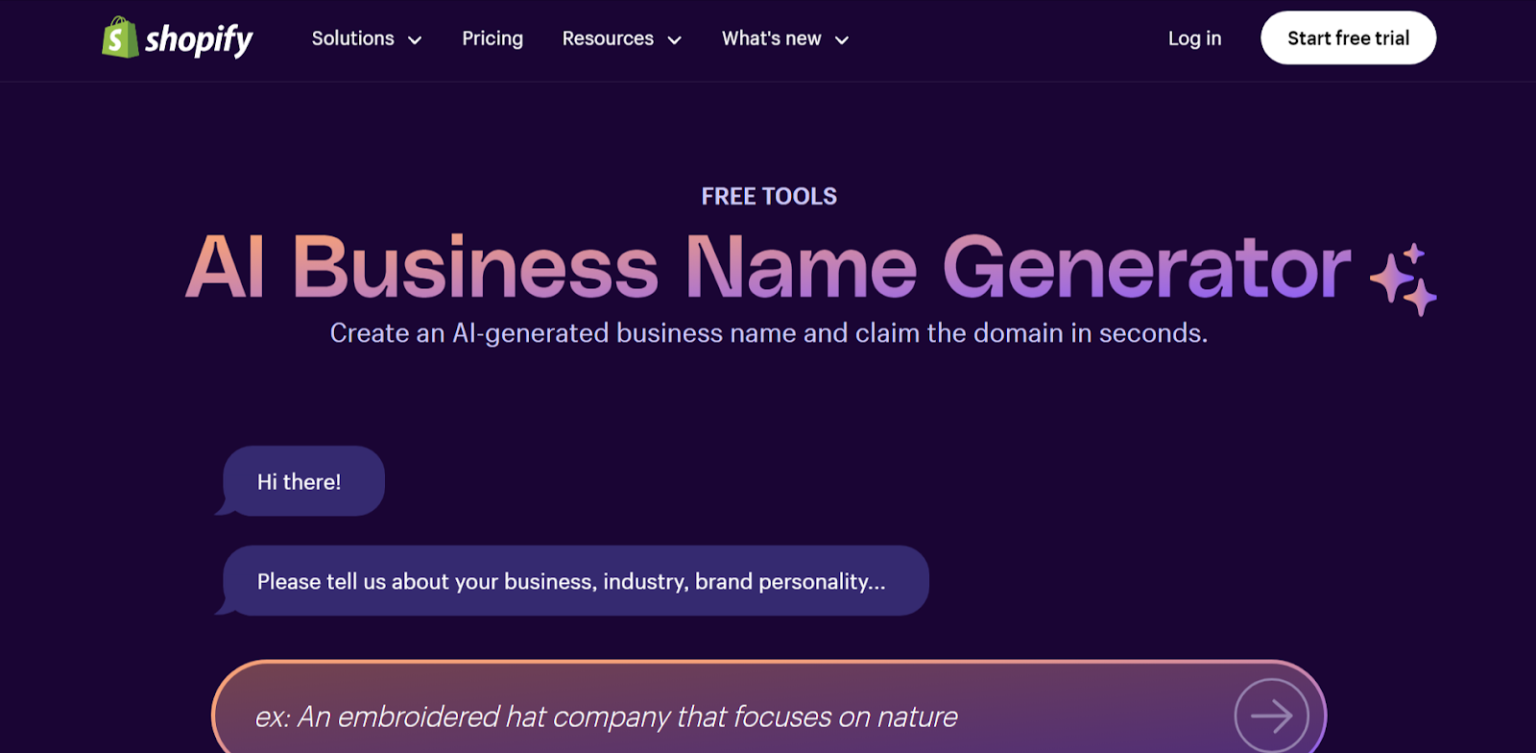Click the green Shopify bag logo
1536x753 pixels.
120,38
